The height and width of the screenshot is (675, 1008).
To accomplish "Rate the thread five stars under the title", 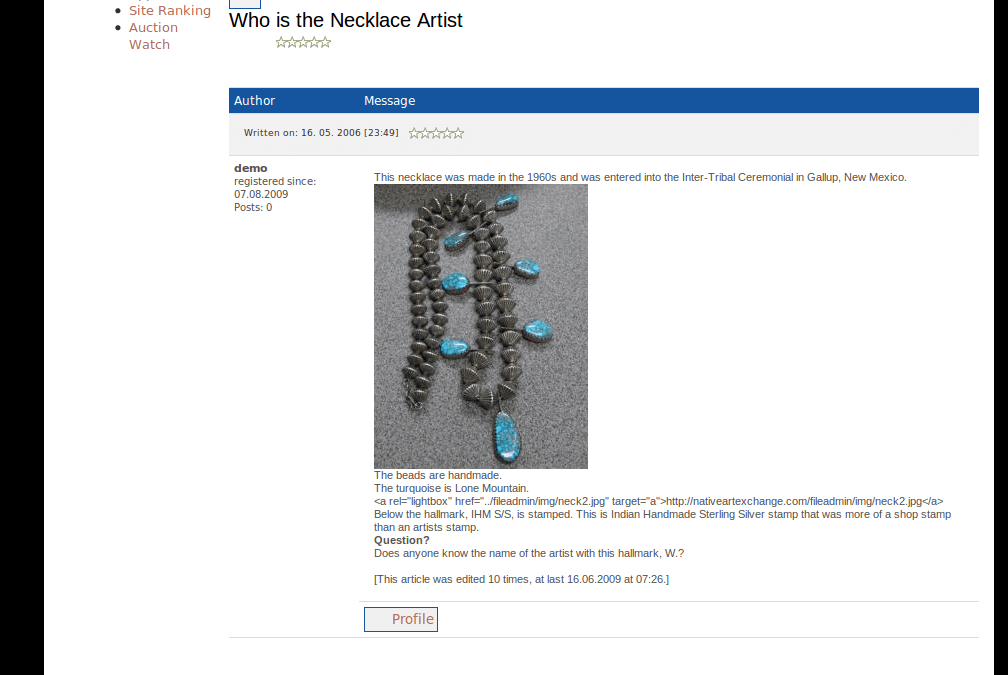I will (325, 42).
